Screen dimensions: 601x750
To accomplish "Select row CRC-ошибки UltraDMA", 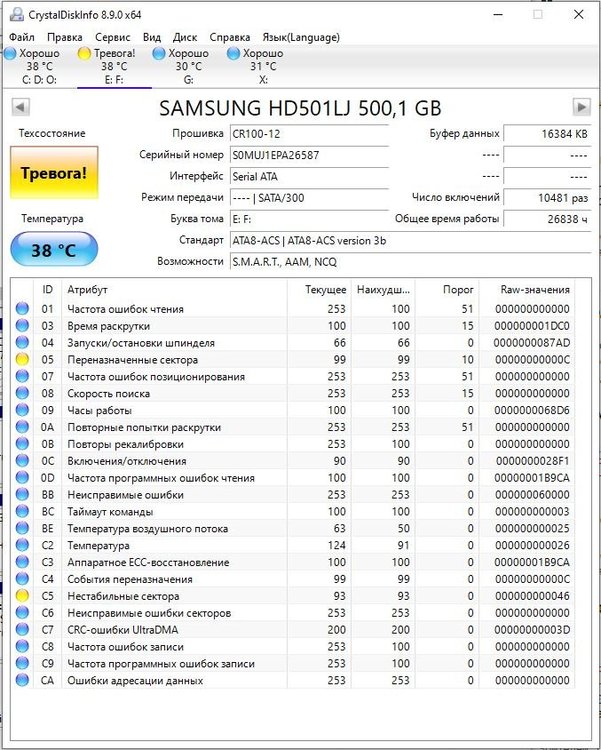I will 293,629.
